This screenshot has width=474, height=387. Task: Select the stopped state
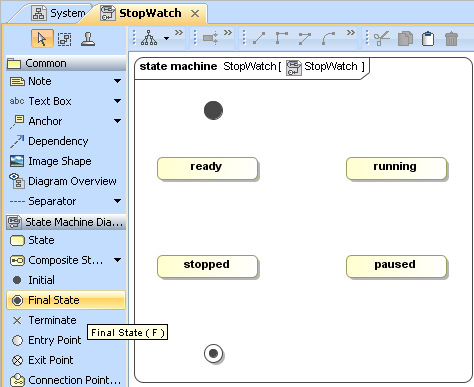point(207,267)
